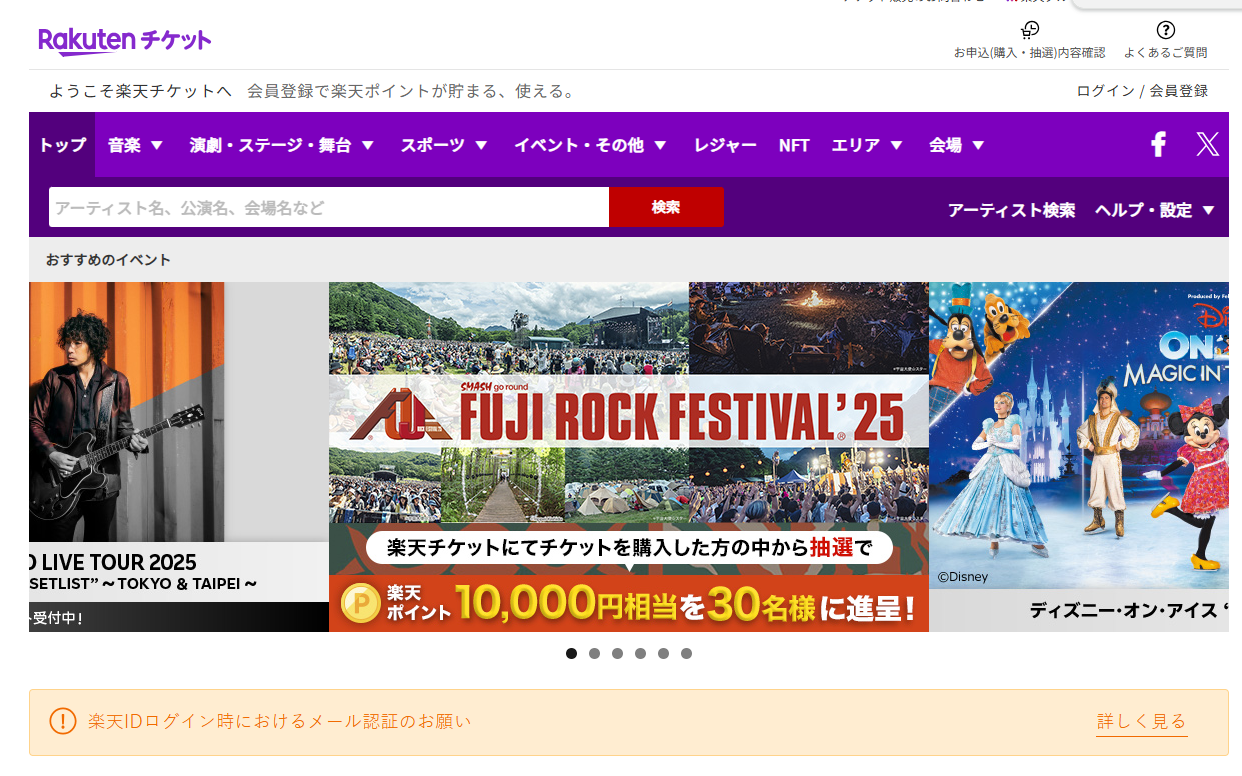Open the レジャー menu item
This screenshot has width=1242, height=776.
[x=725, y=145]
